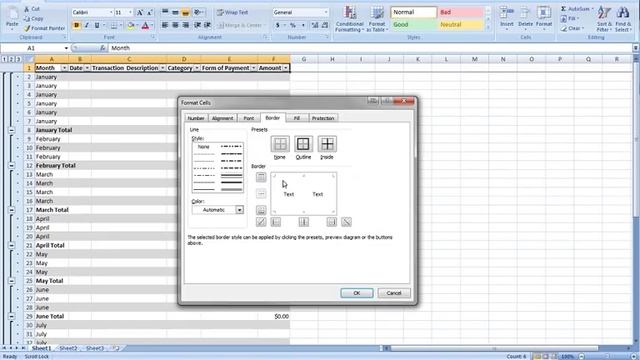Activate the Format Painter

(x=44, y=28)
